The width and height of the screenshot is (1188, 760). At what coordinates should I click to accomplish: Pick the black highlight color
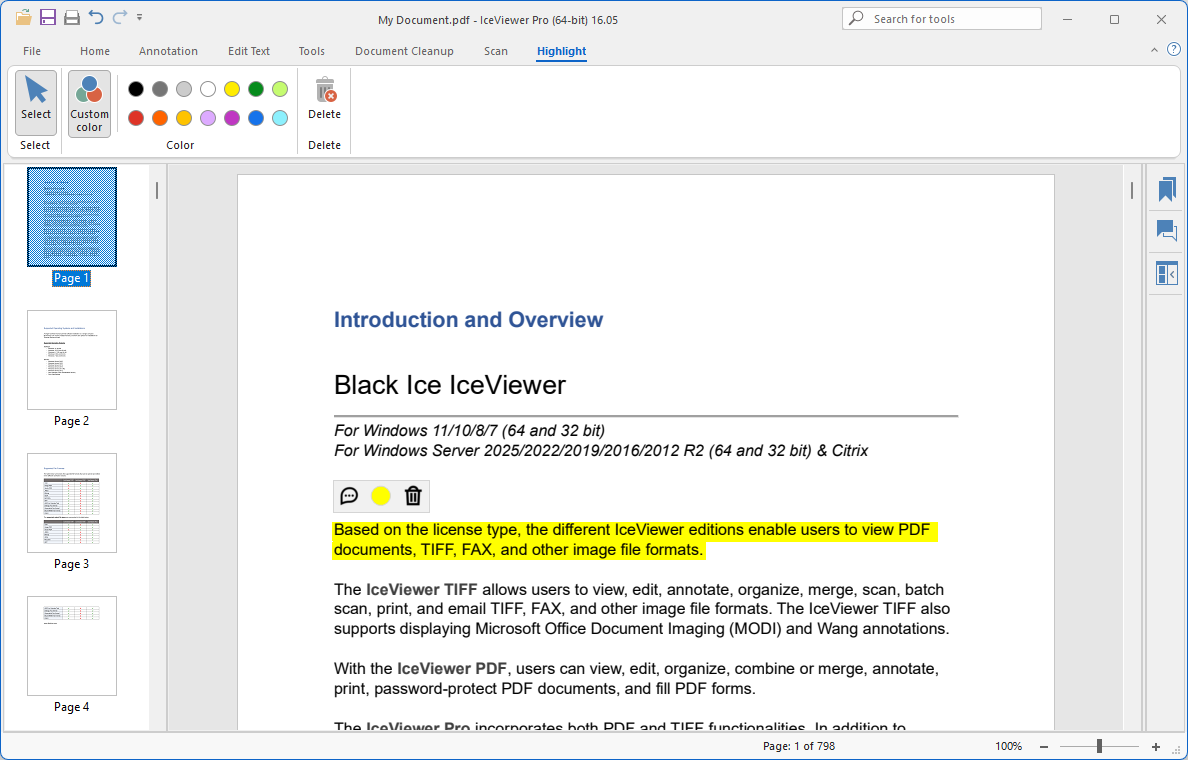coord(136,89)
